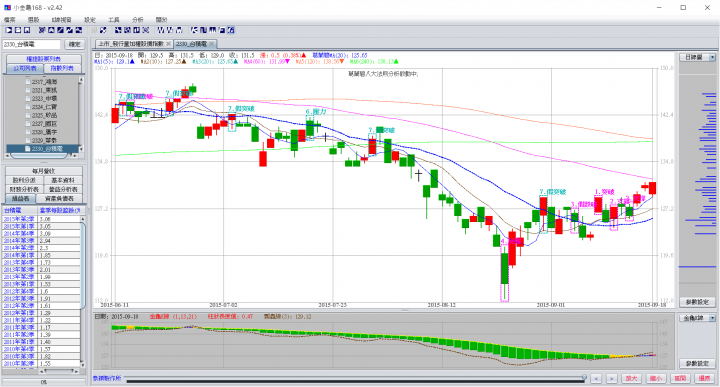Click the 確定 confirm button
The image size is (720, 387).
click(74, 44)
